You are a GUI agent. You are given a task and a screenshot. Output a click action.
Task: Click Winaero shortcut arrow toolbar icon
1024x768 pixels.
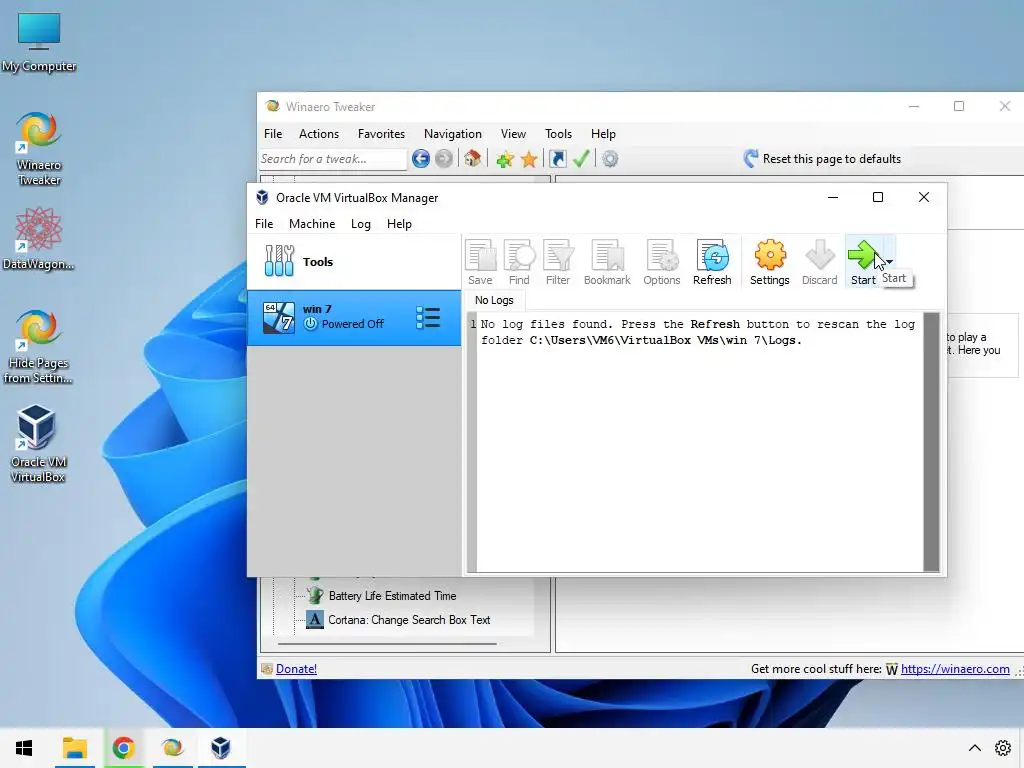click(558, 159)
